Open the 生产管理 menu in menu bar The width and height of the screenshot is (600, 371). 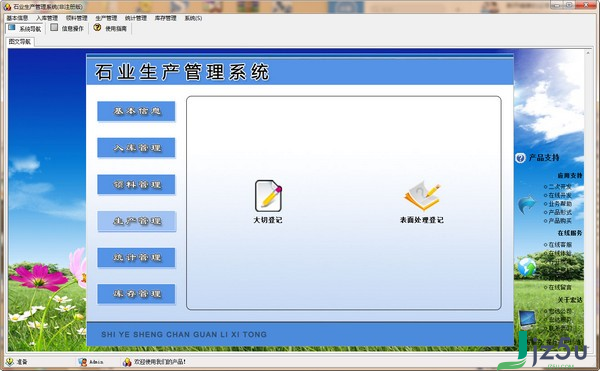coord(106,18)
